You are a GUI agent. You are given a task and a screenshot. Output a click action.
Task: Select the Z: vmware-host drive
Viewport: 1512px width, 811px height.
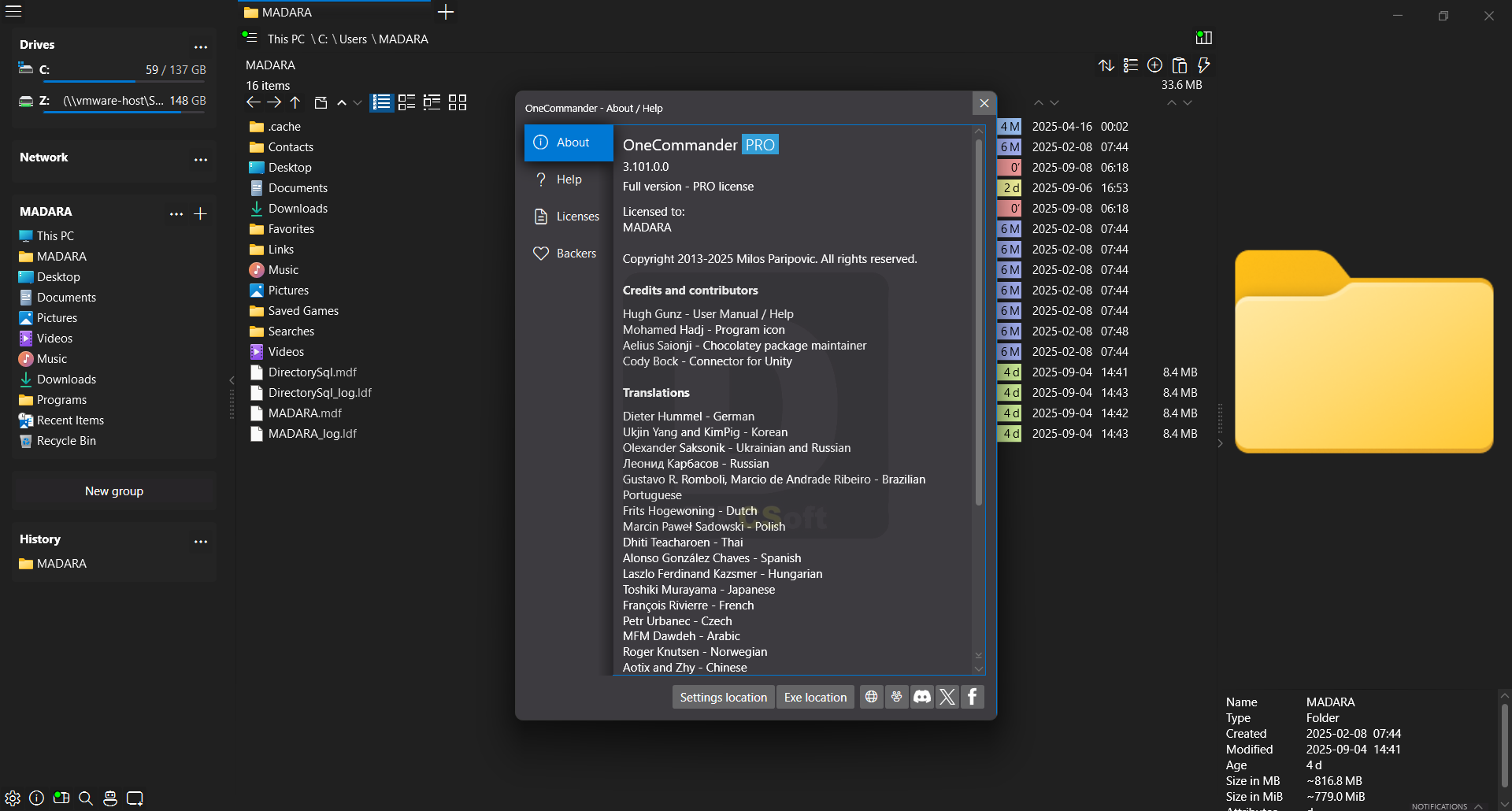coord(113,101)
